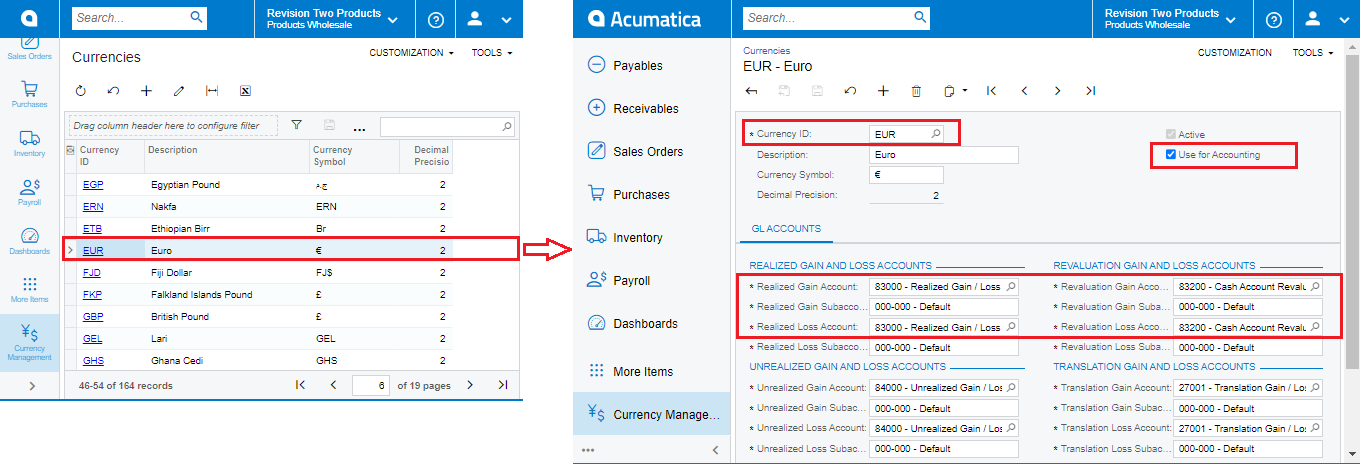Click the trash delete icon in EUR form
Screen dimensions: 1360x465
coord(916,91)
